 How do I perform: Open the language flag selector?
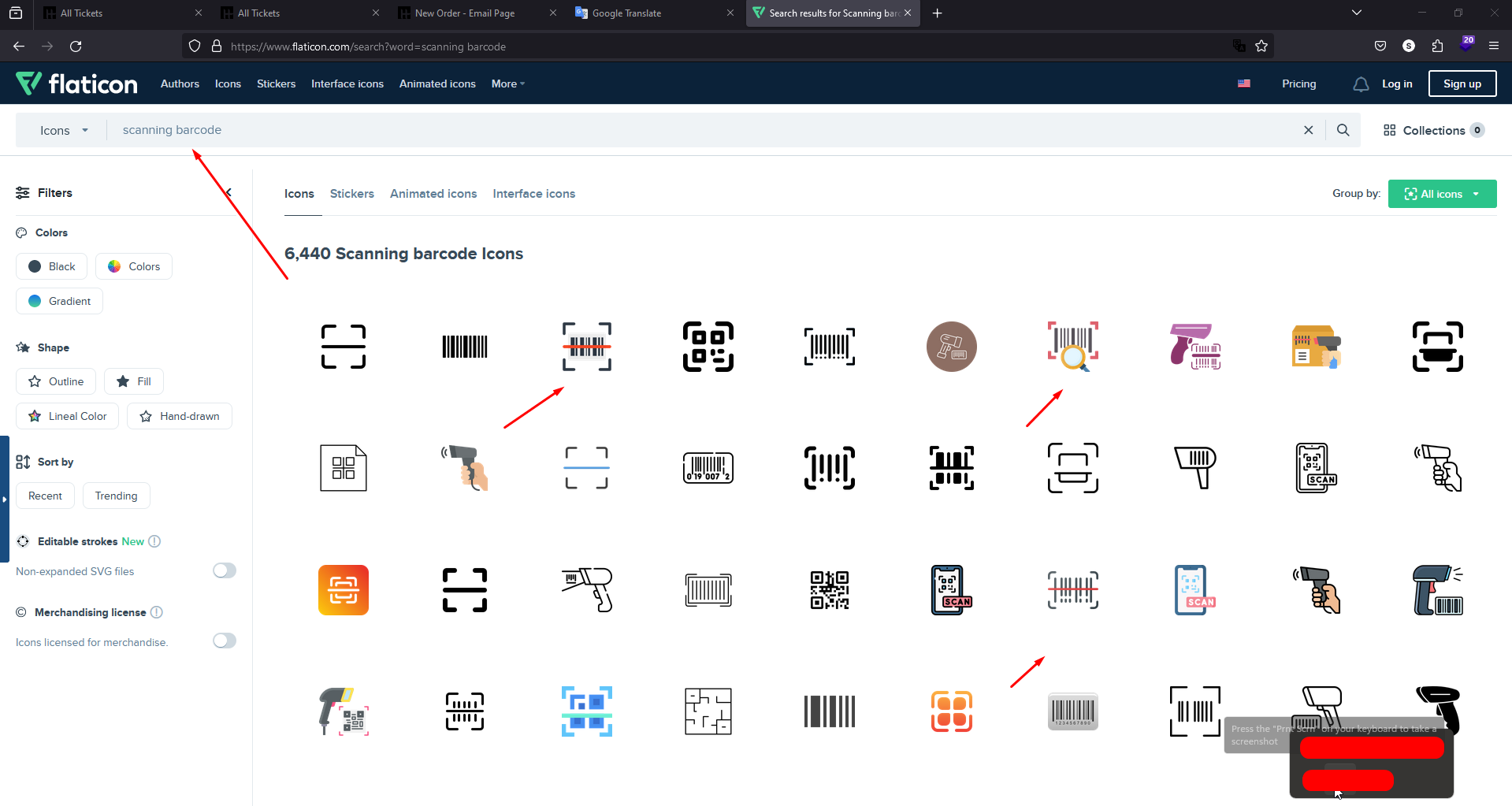(x=1244, y=84)
